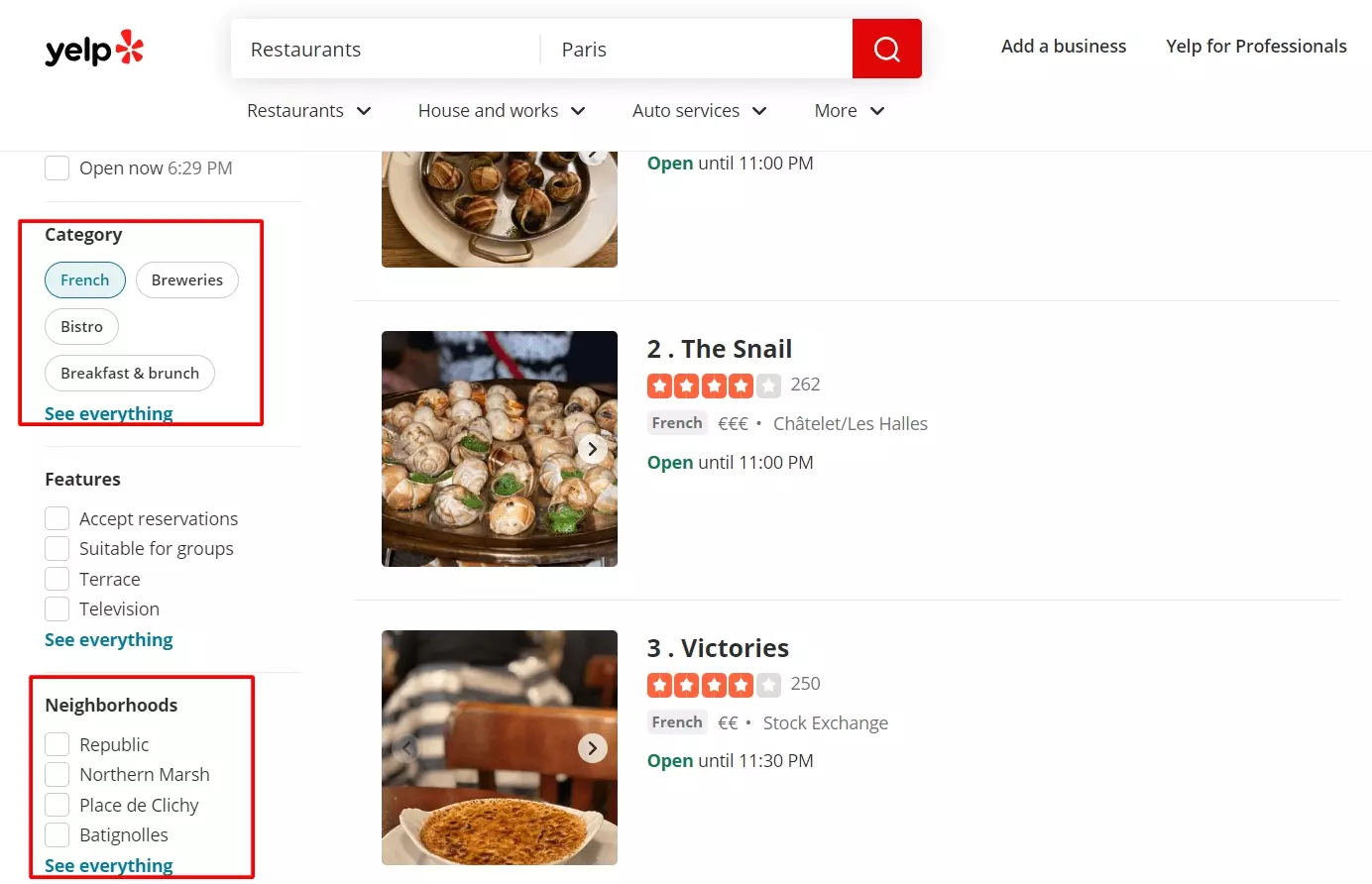
Task: Click the previous-photo arrow on Victories' image
Action: [406, 748]
